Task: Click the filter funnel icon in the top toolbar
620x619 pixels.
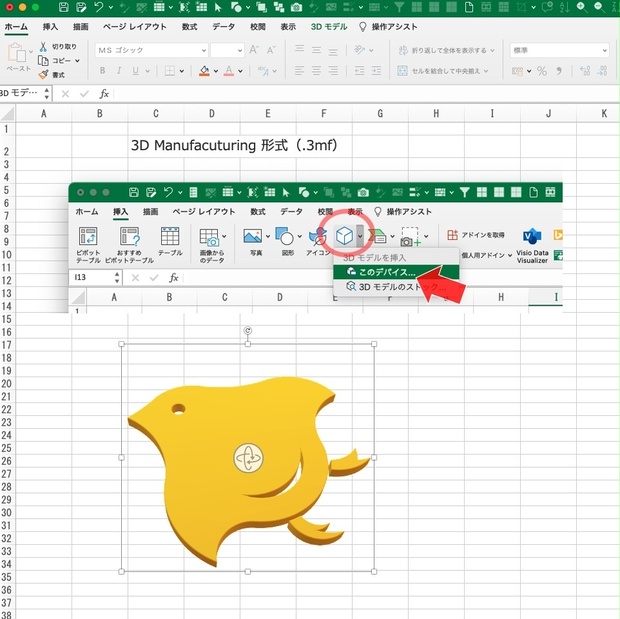Action: point(400,7)
